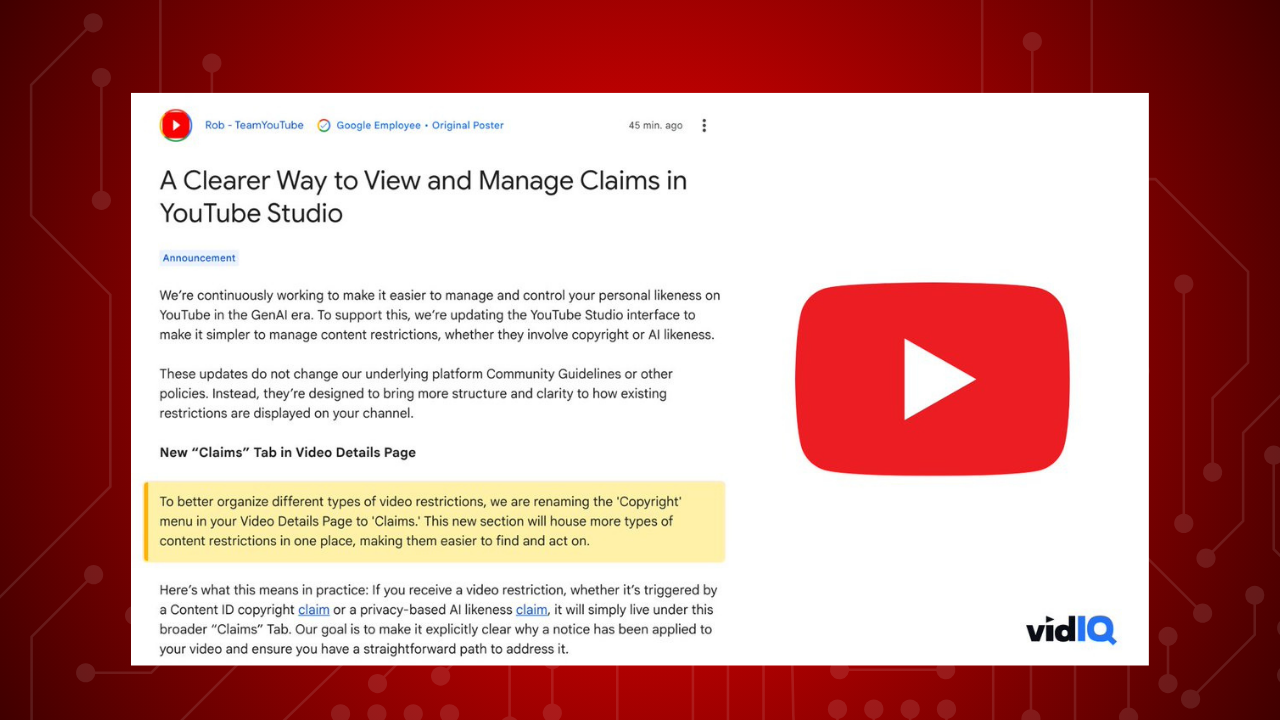Click the '45 min. ago' timestamp
This screenshot has height=720, width=1280.
click(656, 126)
